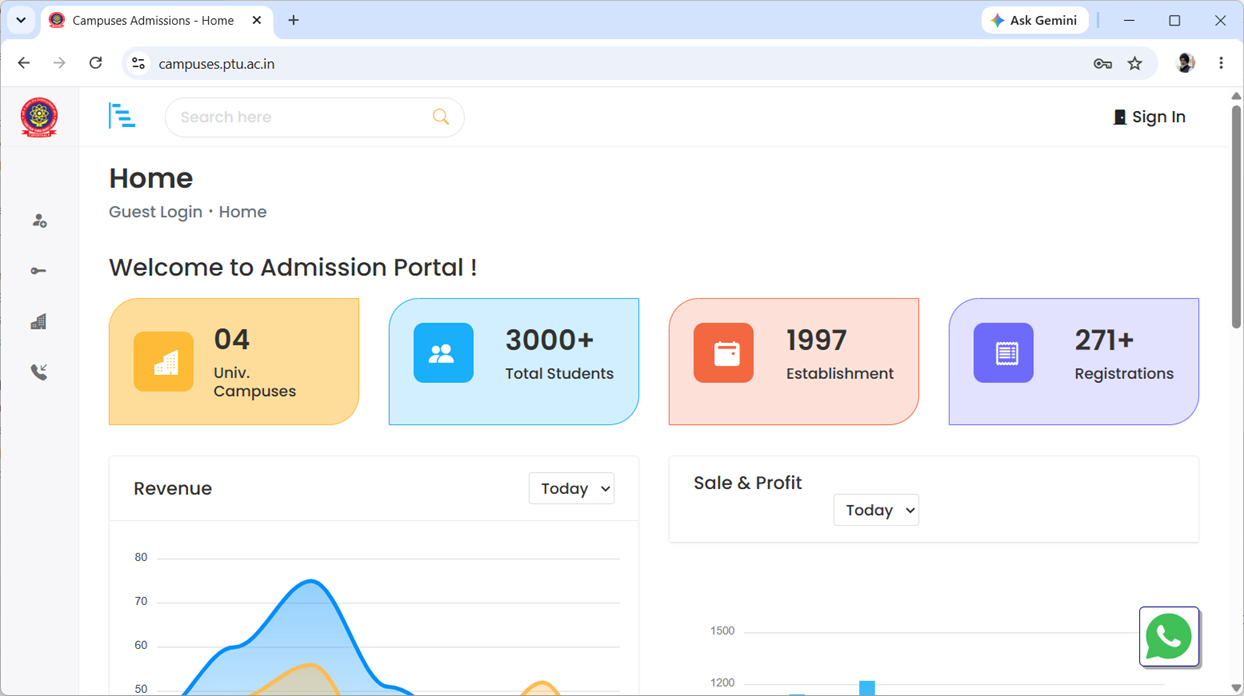Click the Home page title
This screenshot has width=1244, height=696.
pyautogui.click(x=151, y=178)
